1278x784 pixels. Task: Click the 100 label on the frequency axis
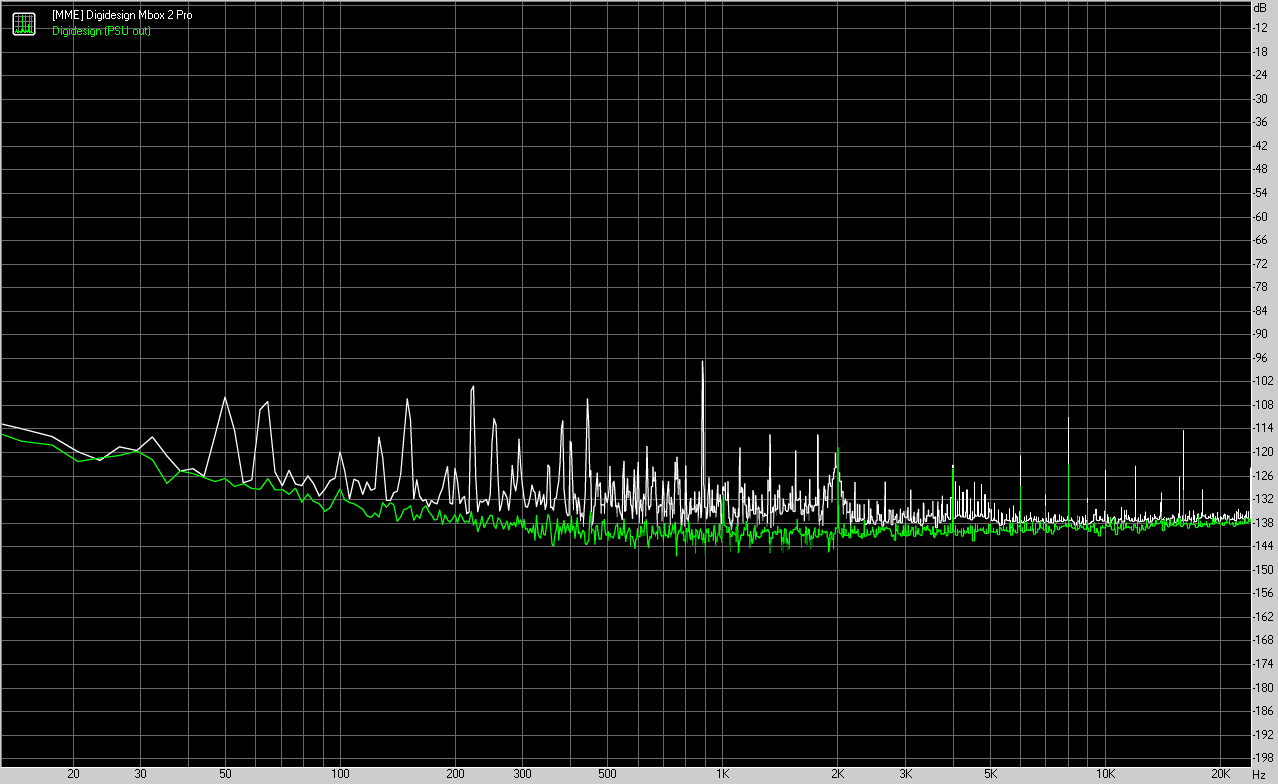(340, 775)
